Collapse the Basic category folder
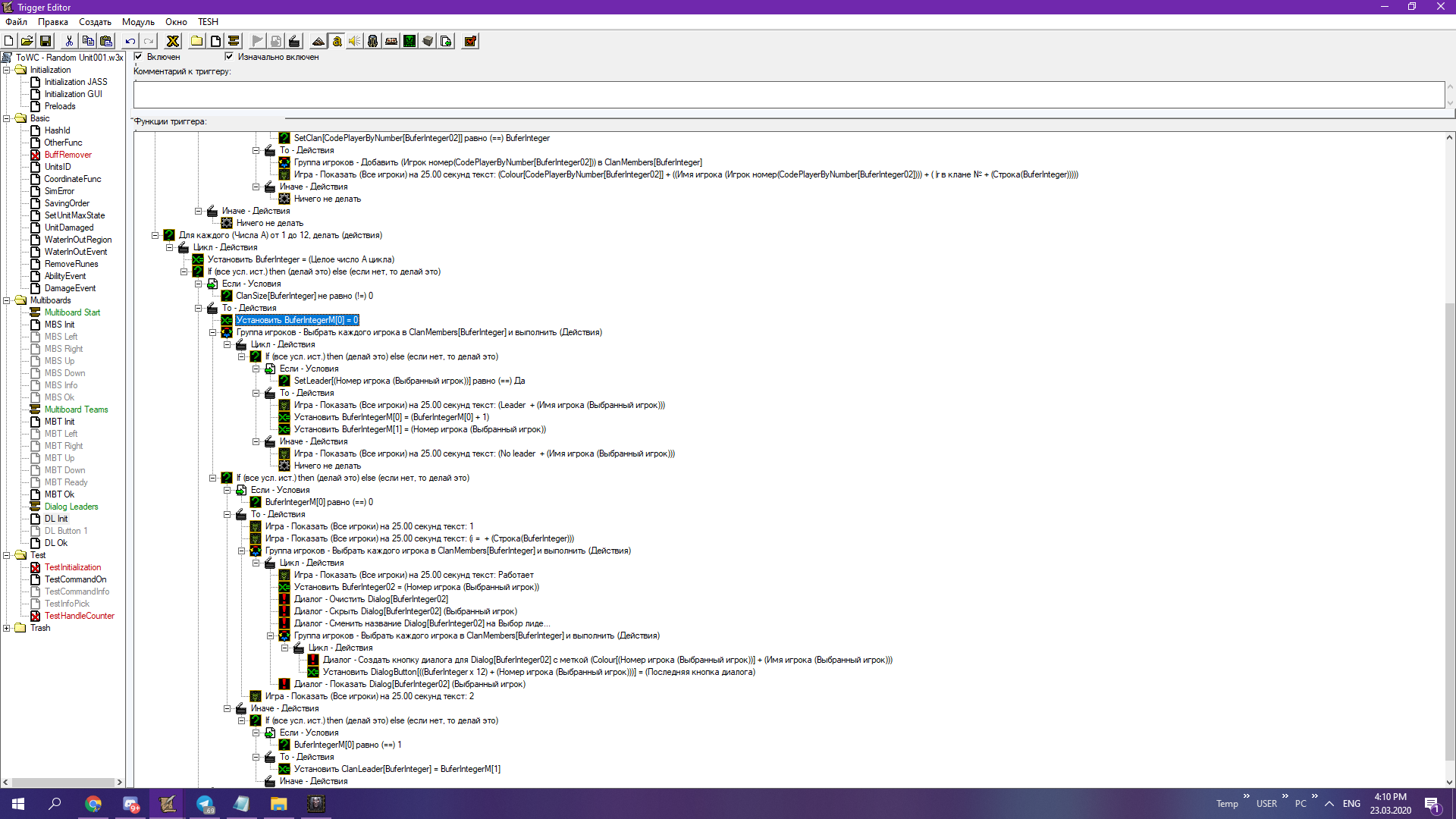 (7, 118)
